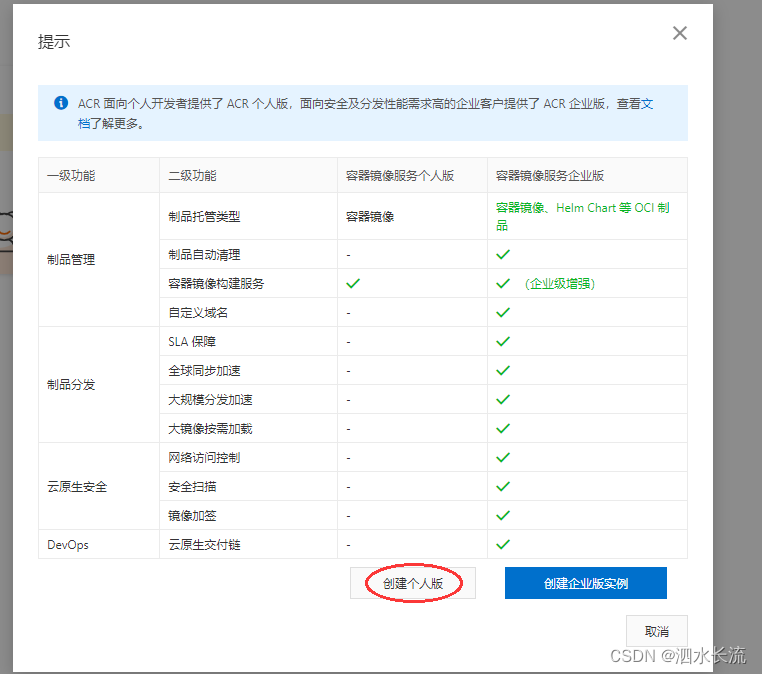Click the 全球同步加速 row label

point(204,371)
